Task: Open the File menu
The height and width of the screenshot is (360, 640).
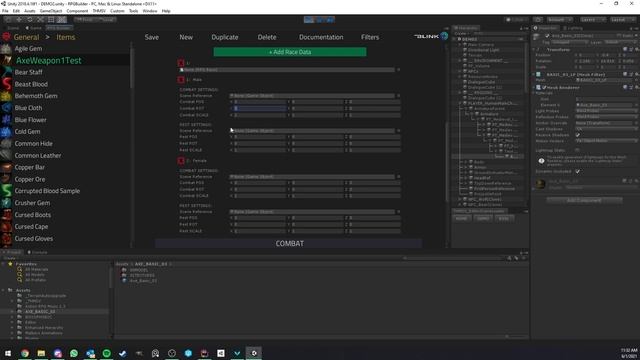Action: [x=5, y=11]
